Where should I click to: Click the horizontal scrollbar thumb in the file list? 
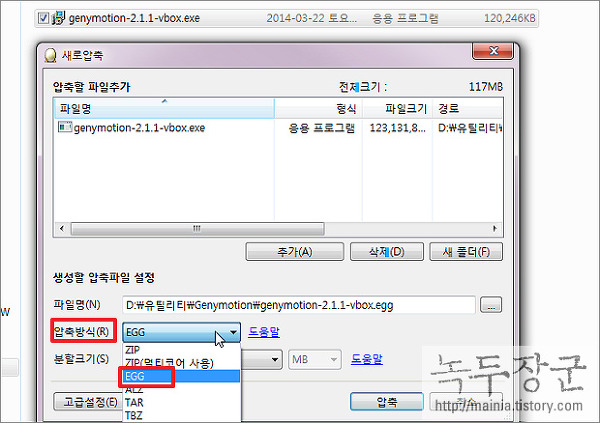pyautogui.click(x=197, y=229)
